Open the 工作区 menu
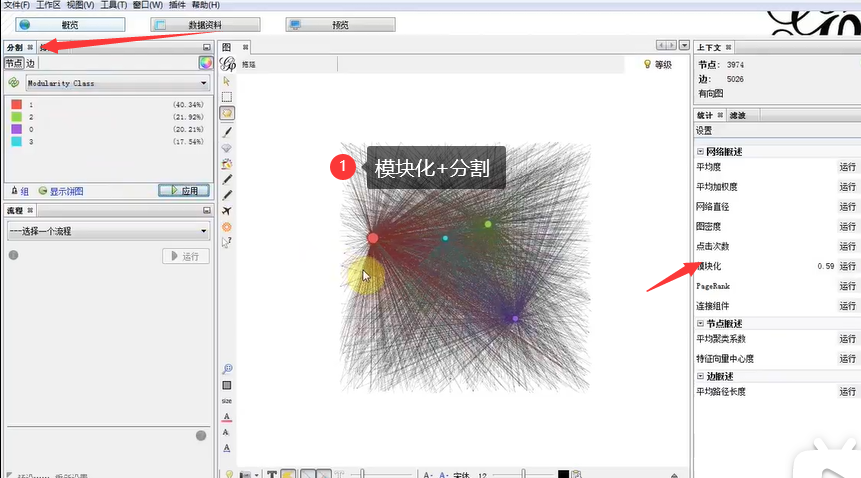 (x=48, y=5)
